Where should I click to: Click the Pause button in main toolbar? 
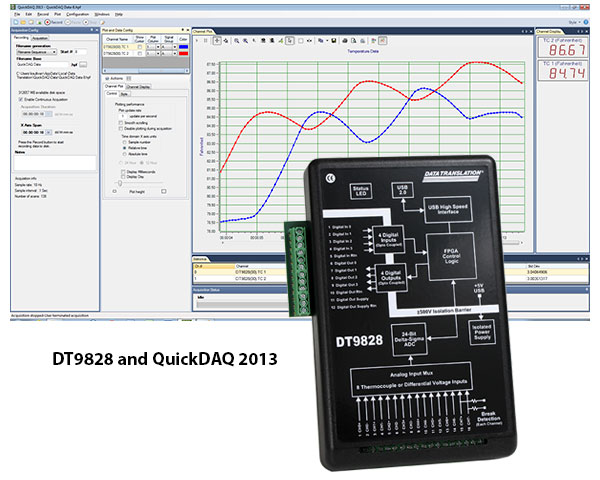click(x=73, y=22)
